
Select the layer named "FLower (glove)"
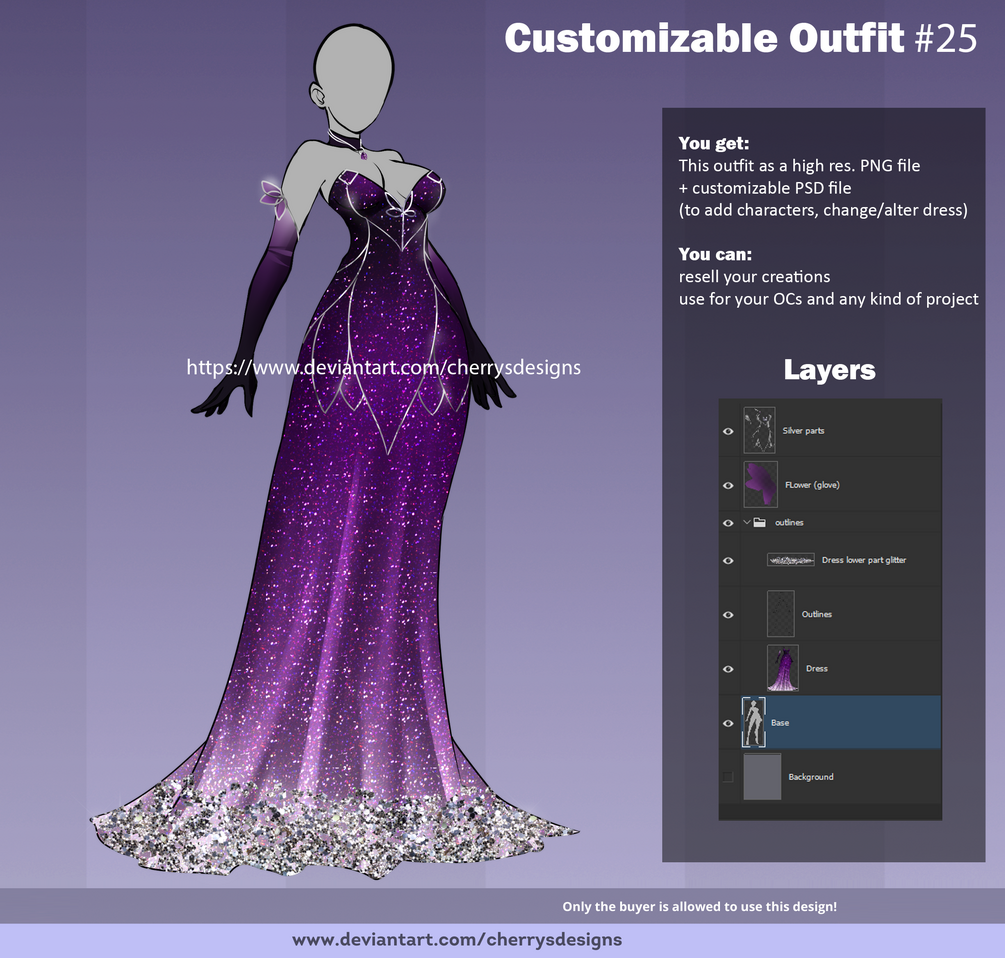pyautogui.click(x=812, y=485)
